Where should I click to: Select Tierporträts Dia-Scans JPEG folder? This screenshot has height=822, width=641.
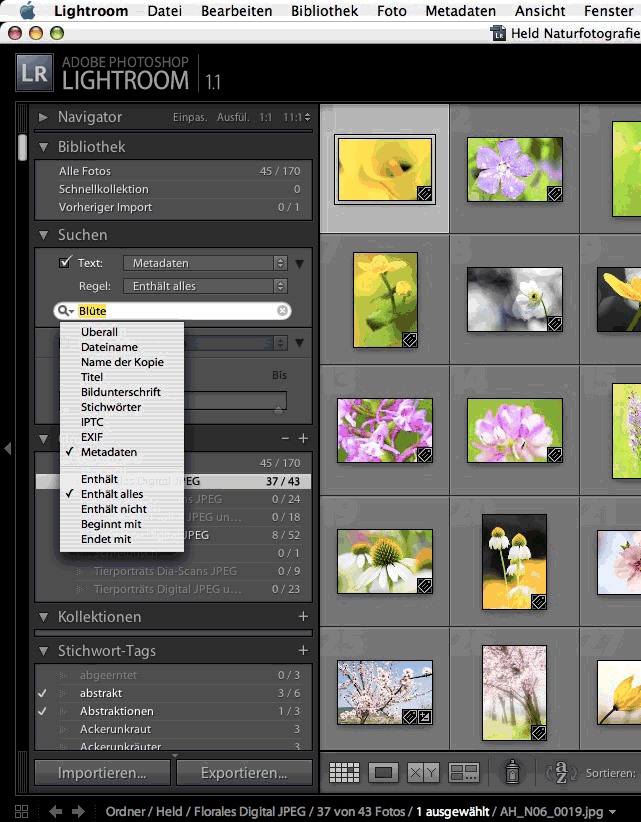click(x=173, y=571)
